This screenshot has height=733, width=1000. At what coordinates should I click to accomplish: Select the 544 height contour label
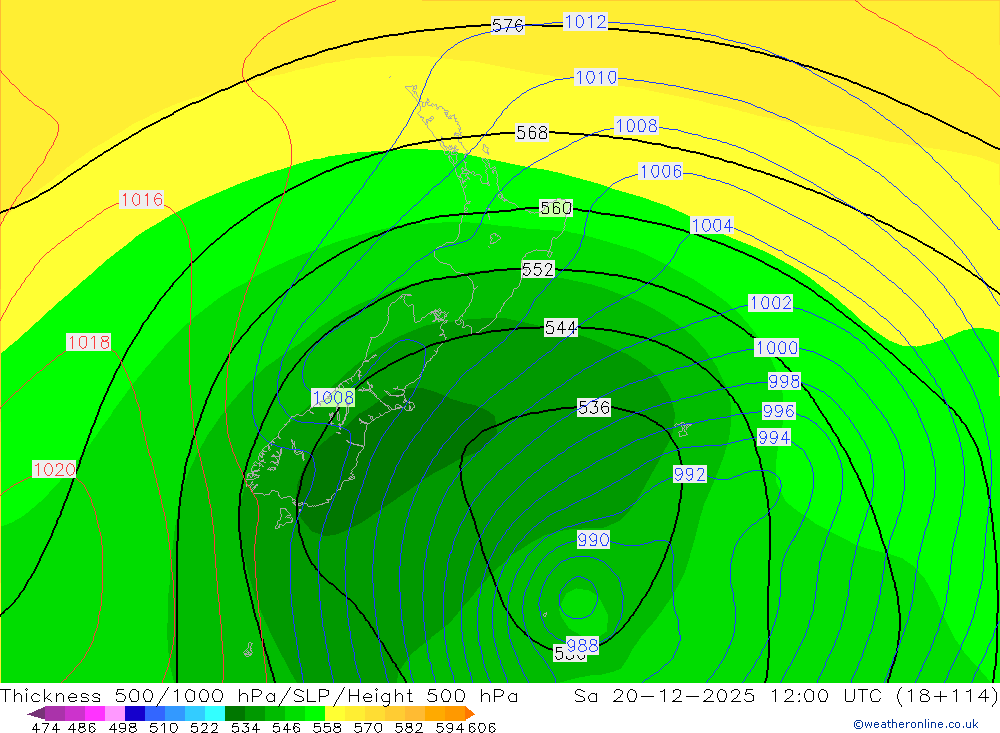(x=561, y=328)
